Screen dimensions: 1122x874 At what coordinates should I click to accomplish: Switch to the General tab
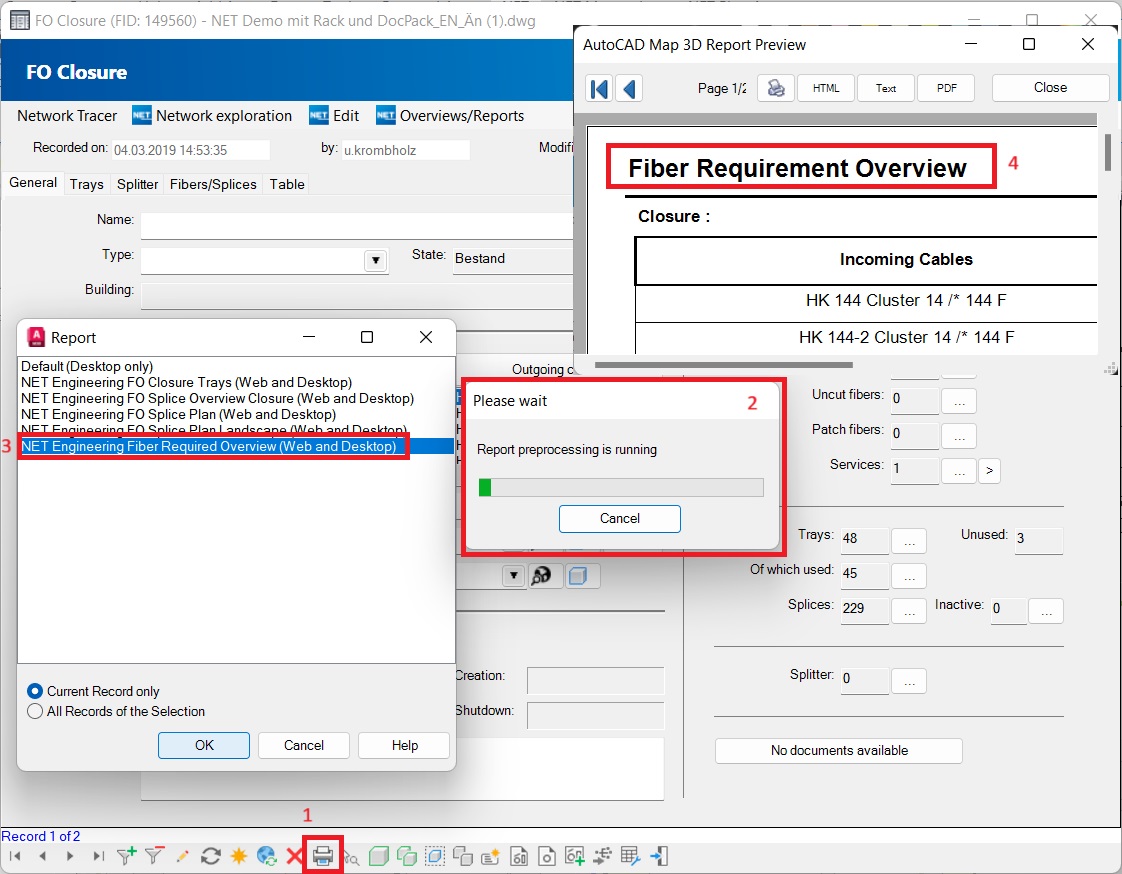tap(33, 183)
